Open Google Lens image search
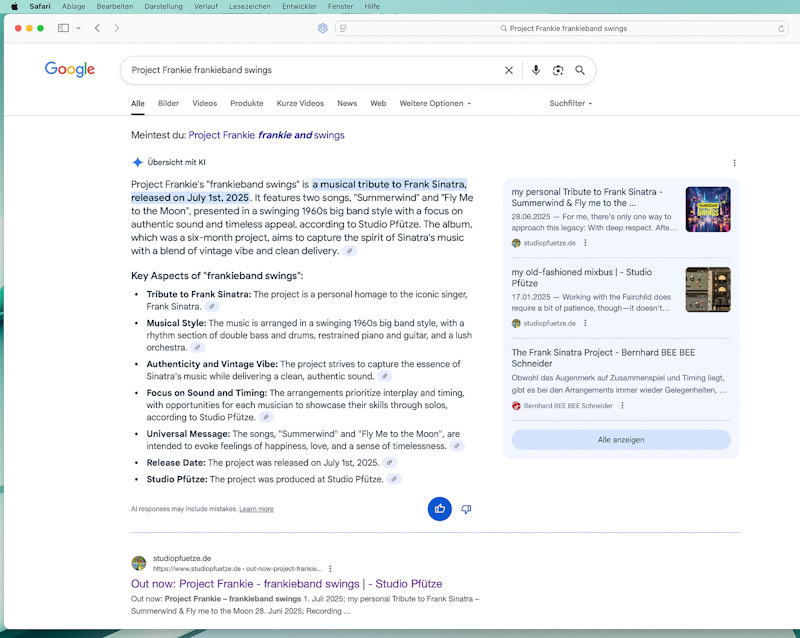Viewport: 800px width, 638px height. coord(558,70)
